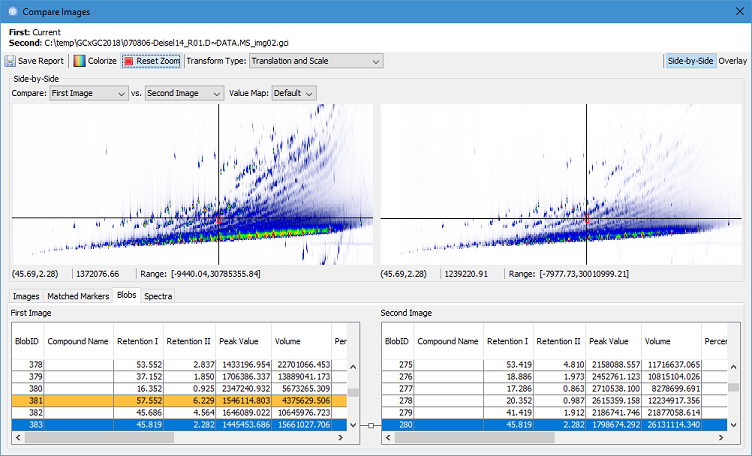Open the Matched Markers tab

click(x=78, y=296)
